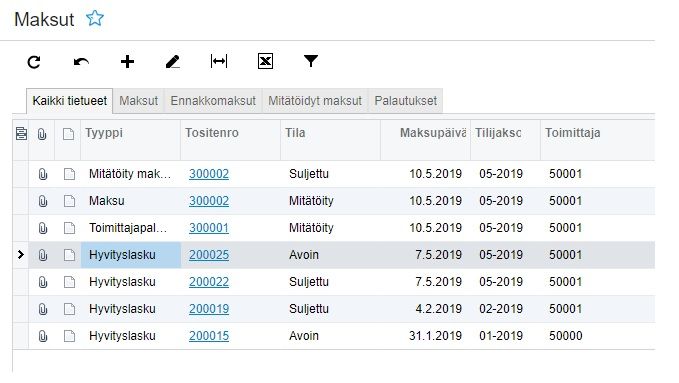The height and width of the screenshot is (383, 679).
Task: Mark Maksut as favorite with star
Action: pyautogui.click(x=95, y=18)
